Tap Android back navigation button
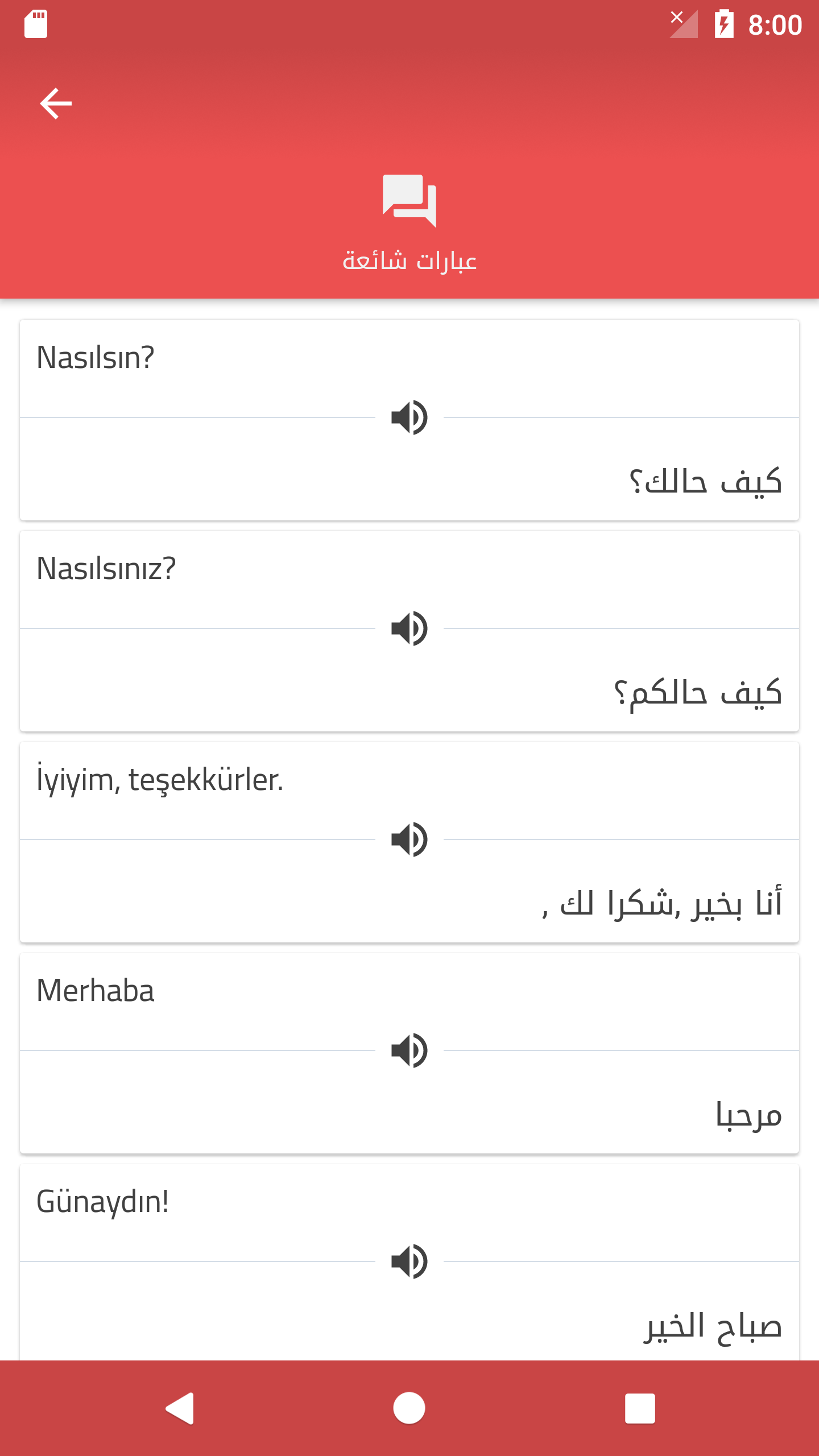Screen dimensions: 819x1456 click(180, 1408)
